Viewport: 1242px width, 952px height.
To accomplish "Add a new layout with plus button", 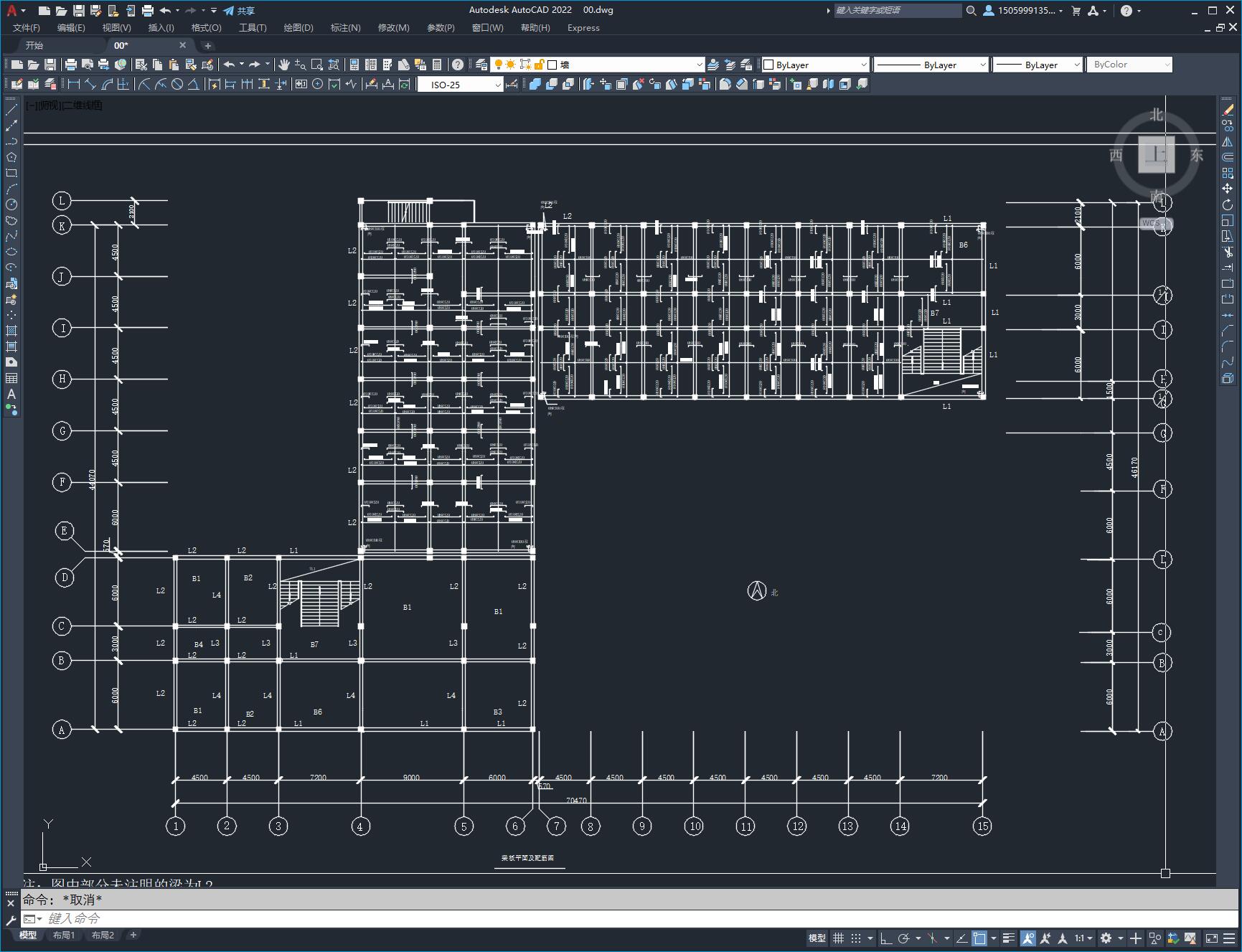I will [x=133, y=935].
